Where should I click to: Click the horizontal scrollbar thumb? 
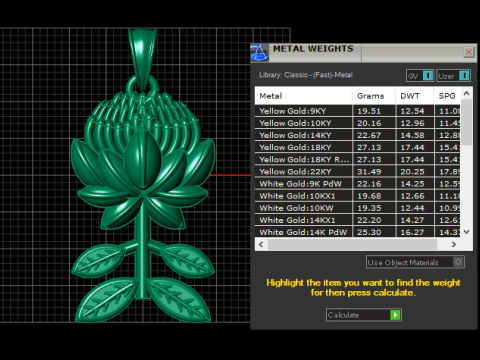coord(352,244)
